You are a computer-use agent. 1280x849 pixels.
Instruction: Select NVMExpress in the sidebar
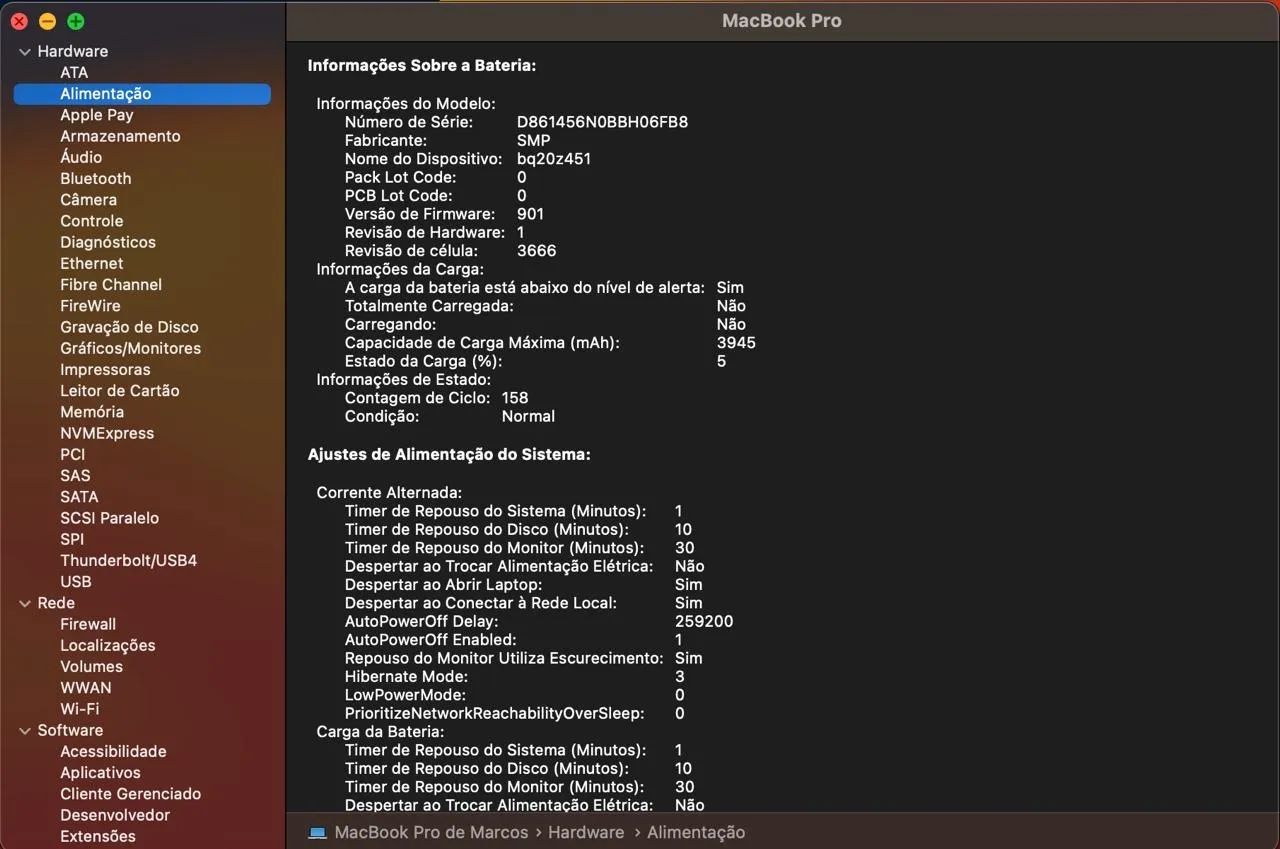click(x=107, y=433)
